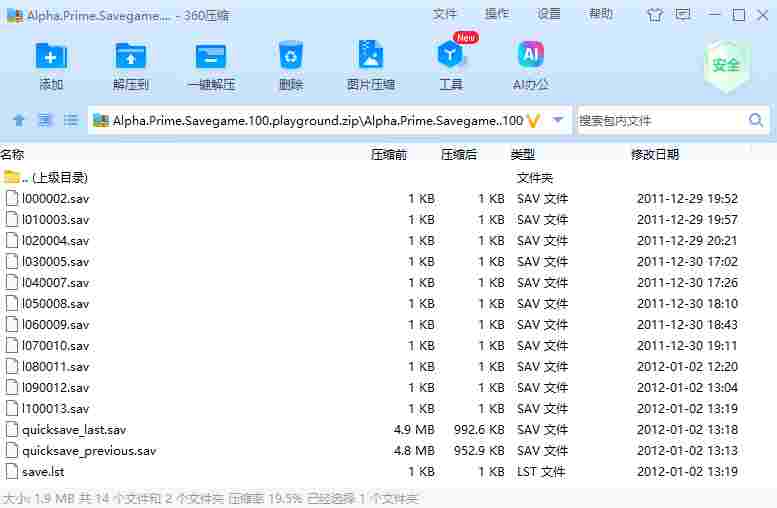Click the skin (shirt) icon in title bar
Image resolution: width=777 pixels, height=508 pixels.
655,15
